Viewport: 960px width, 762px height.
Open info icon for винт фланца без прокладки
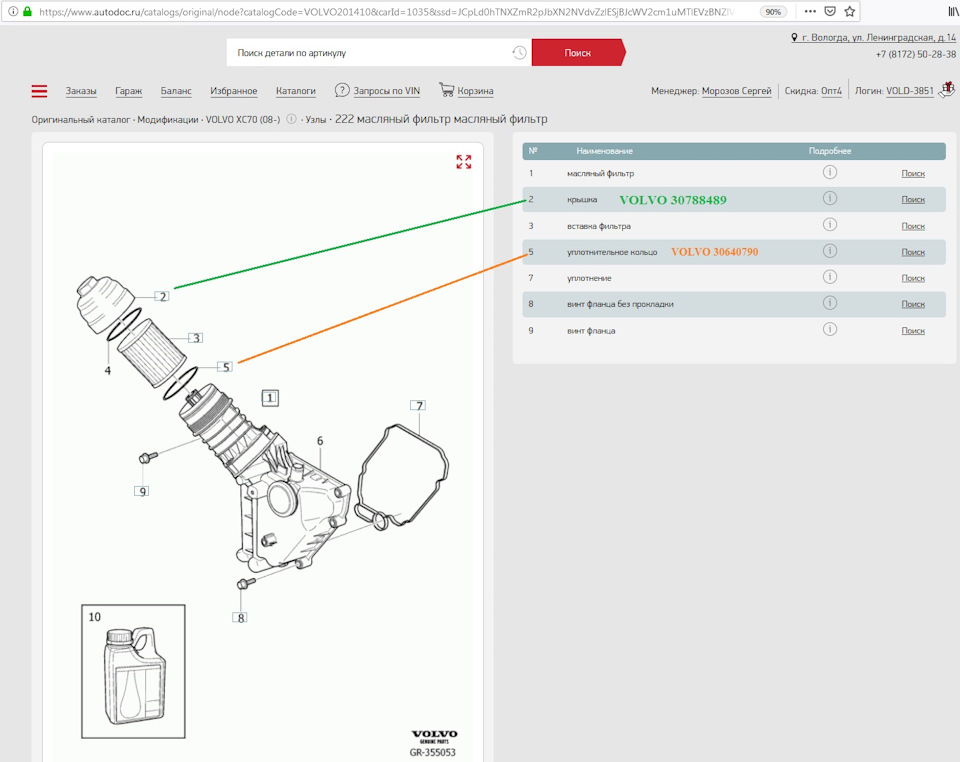coord(830,303)
